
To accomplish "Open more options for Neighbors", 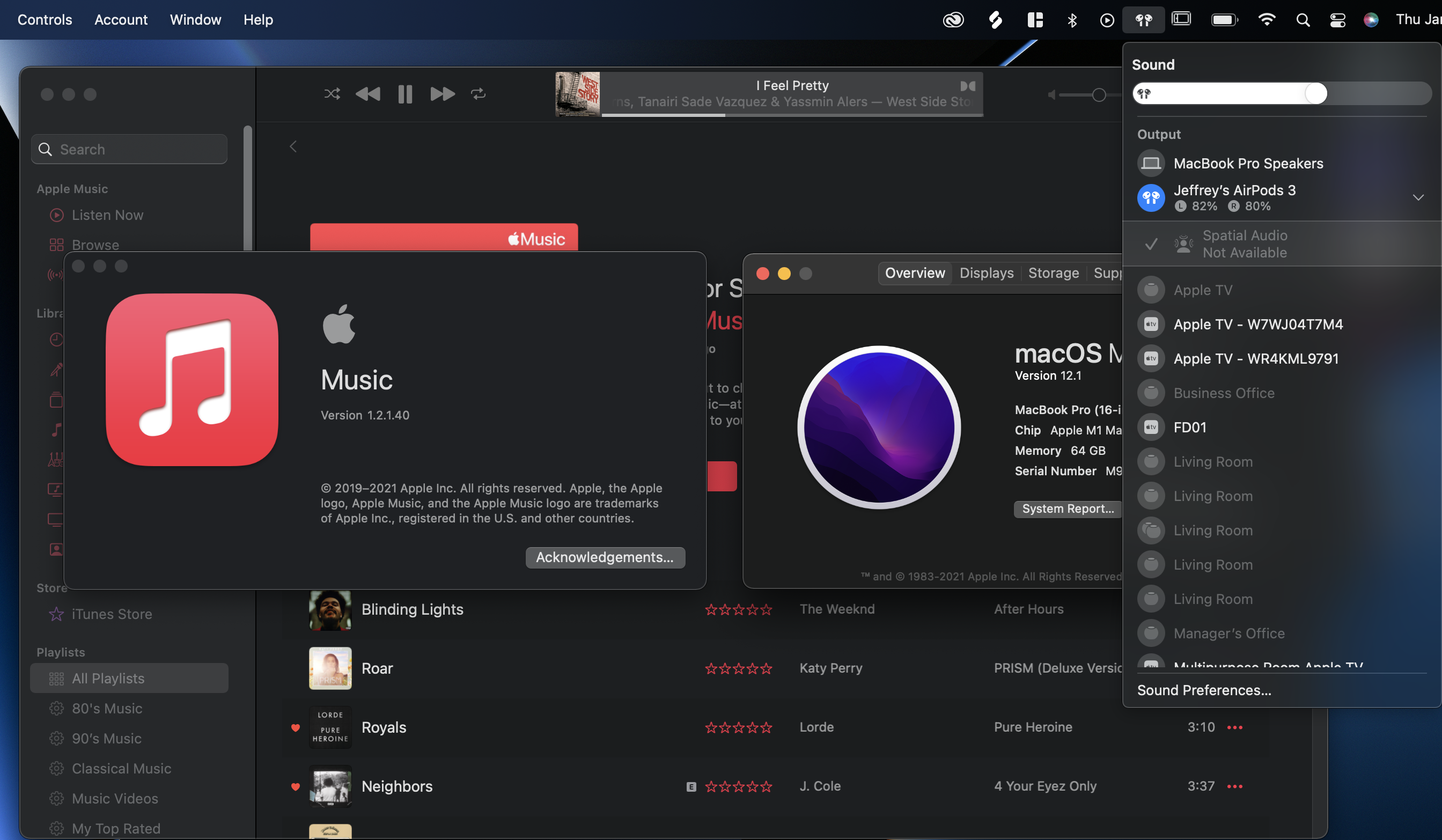I will pos(1235,786).
